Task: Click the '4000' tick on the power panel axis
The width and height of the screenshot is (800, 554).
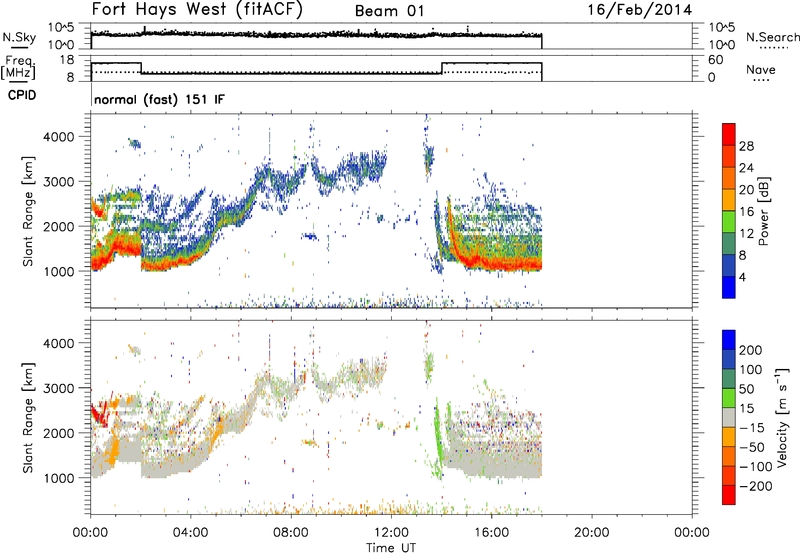Action: click(58, 137)
